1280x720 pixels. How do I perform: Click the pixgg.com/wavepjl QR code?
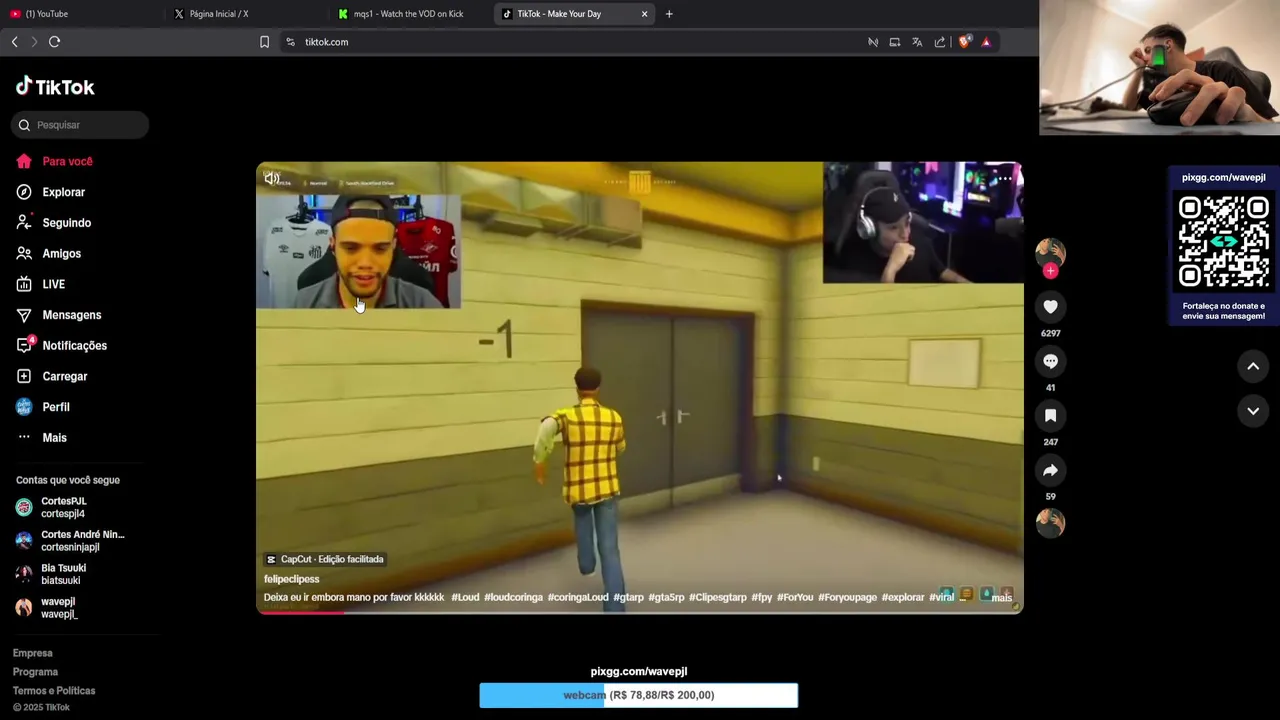1224,242
